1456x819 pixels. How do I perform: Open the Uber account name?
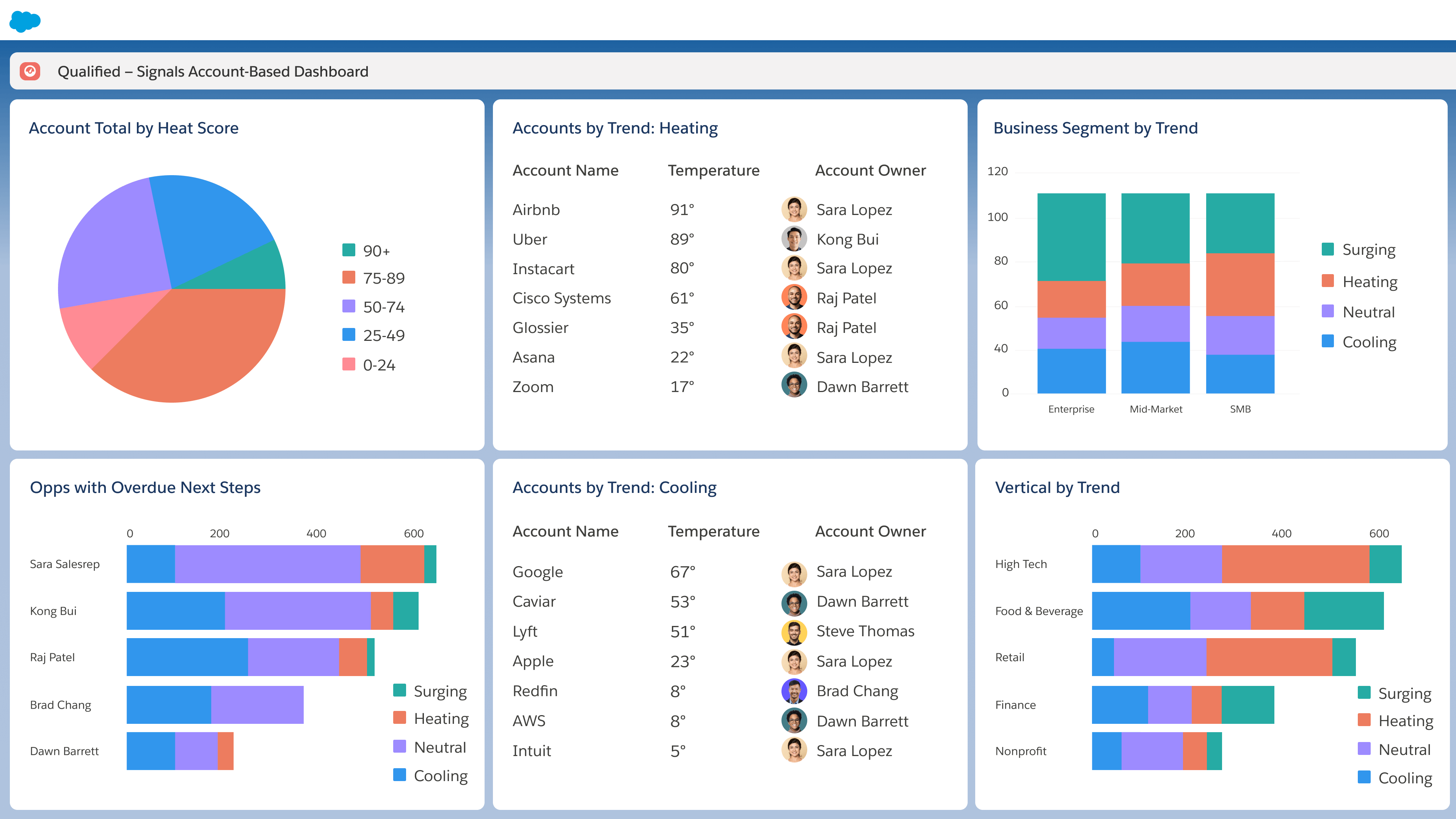530,239
